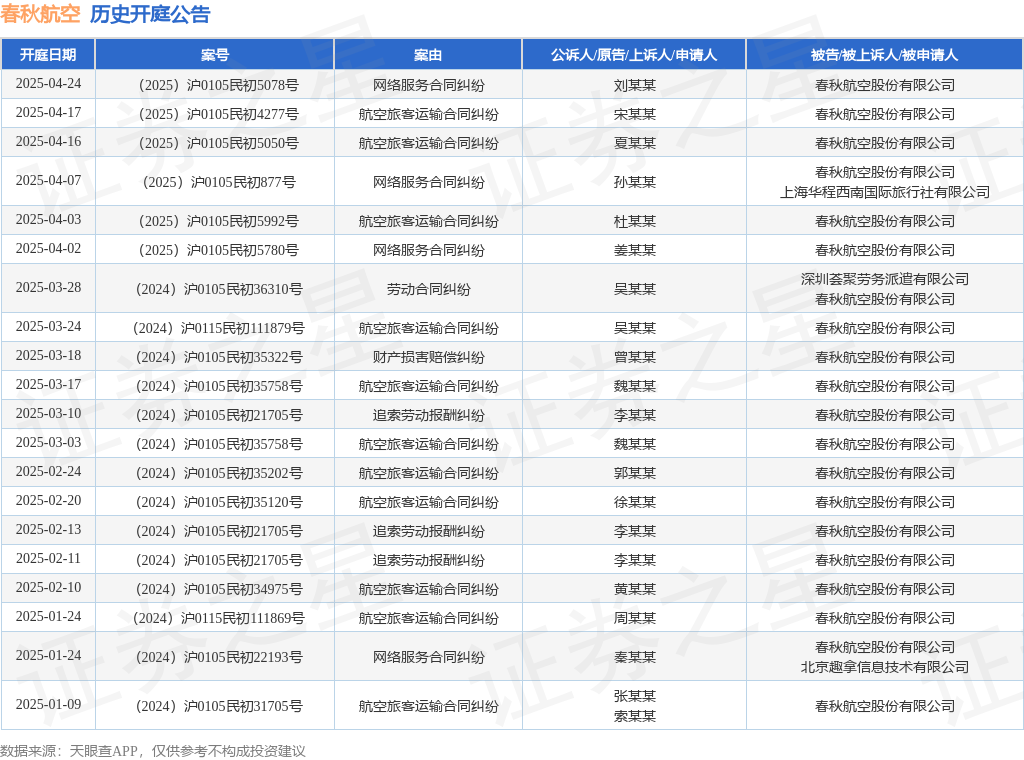The height and width of the screenshot is (760, 1024).
Task: Click defendant 上海华程西南国际旅行社有限公司
Action: click(x=885, y=192)
